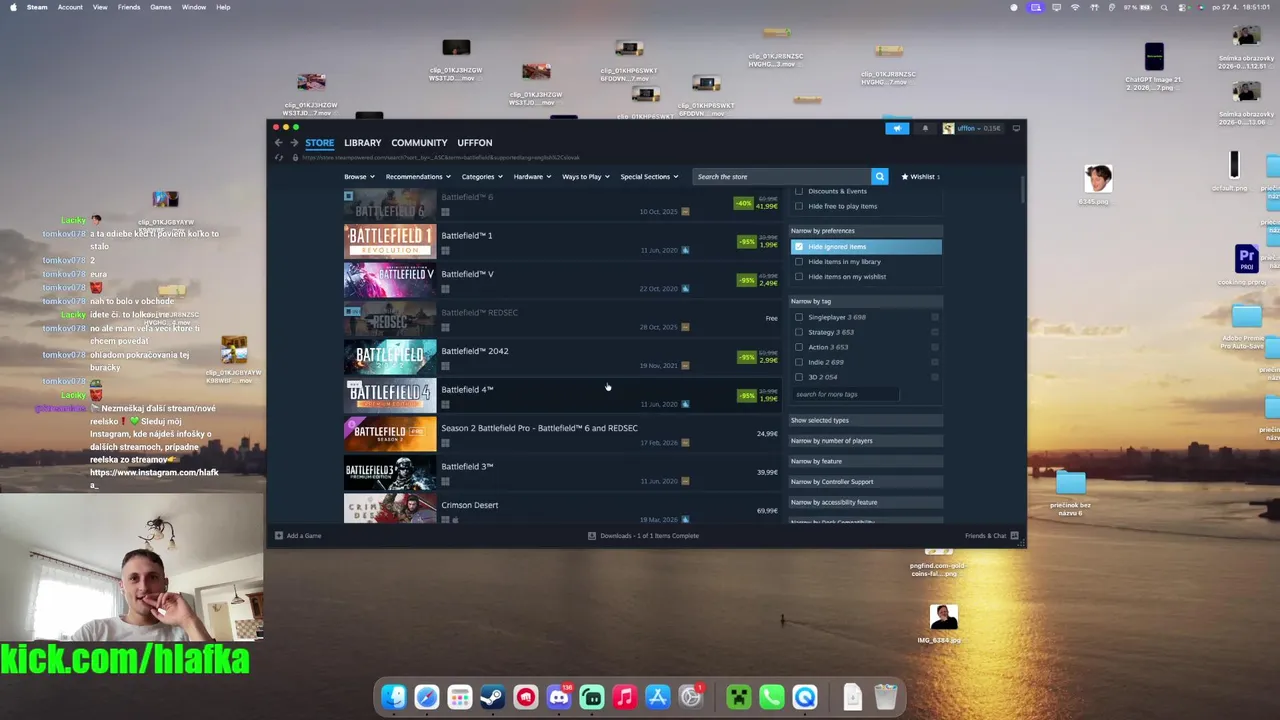Open the UFFFON profile tab
The image size is (1280, 720).
475,143
